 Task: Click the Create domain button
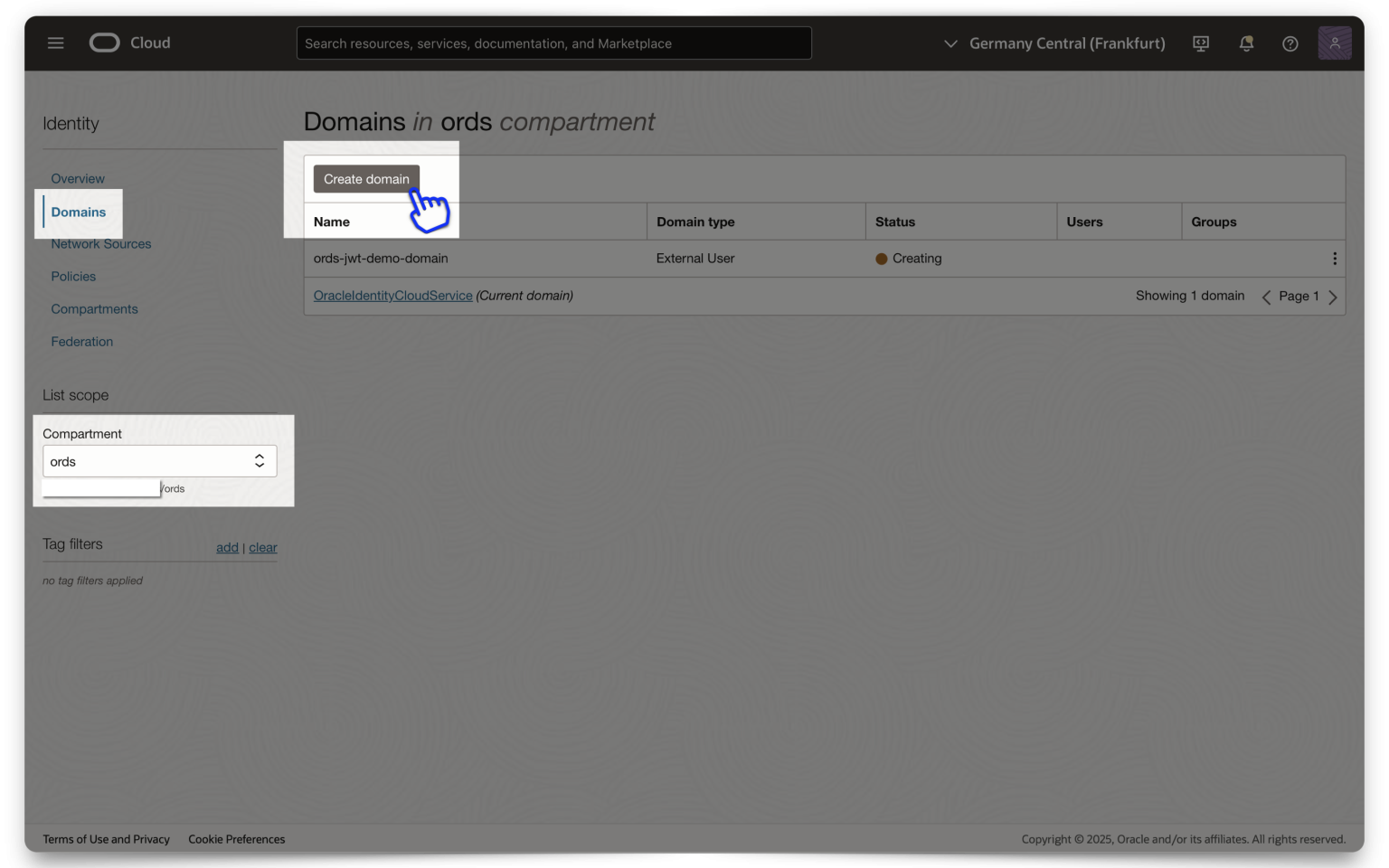(x=365, y=179)
